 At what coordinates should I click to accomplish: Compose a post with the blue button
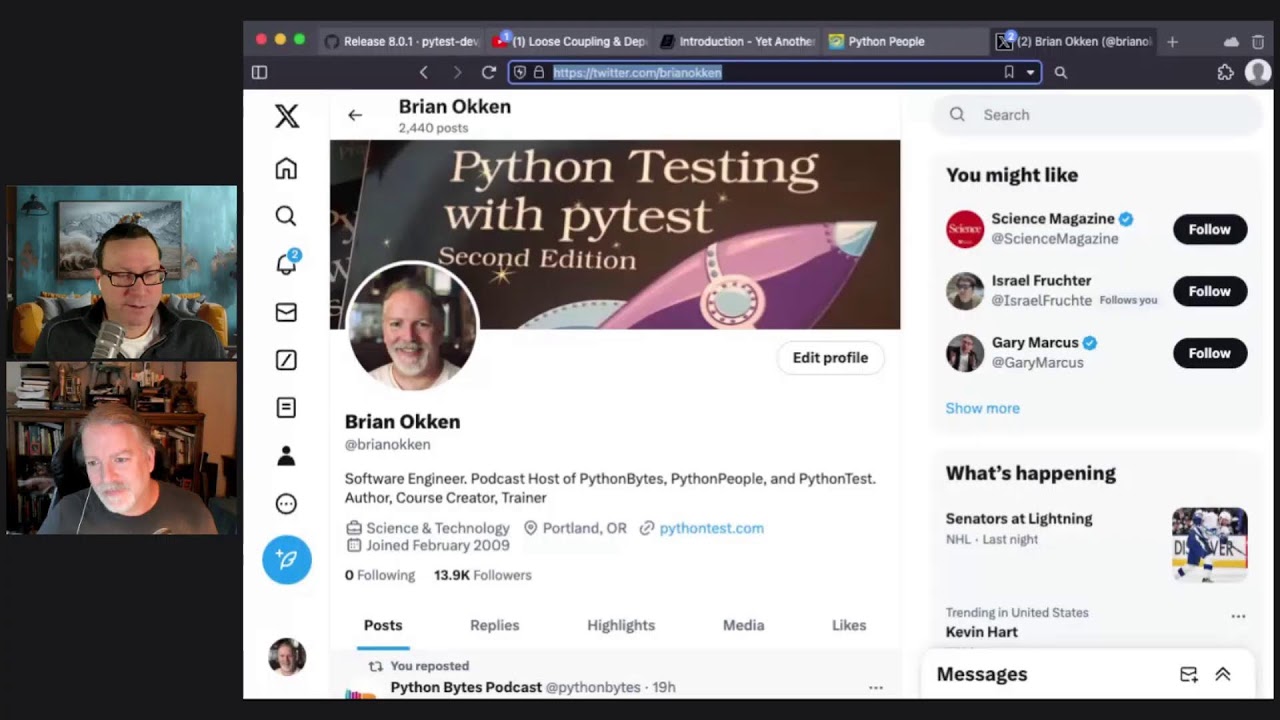pyautogui.click(x=287, y=560)
